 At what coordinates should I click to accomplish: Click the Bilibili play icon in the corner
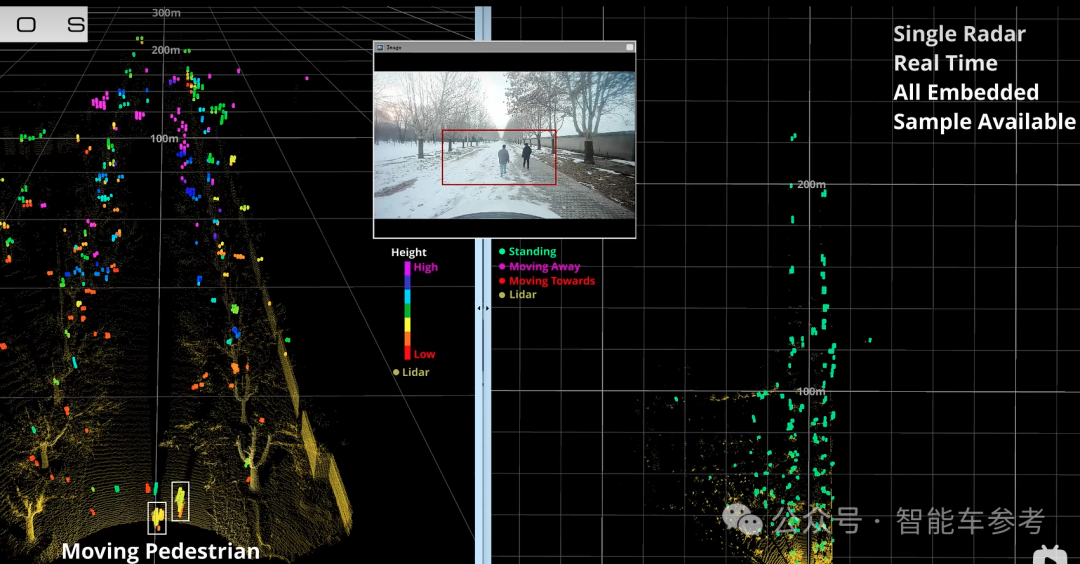[x=1050, y=554]
